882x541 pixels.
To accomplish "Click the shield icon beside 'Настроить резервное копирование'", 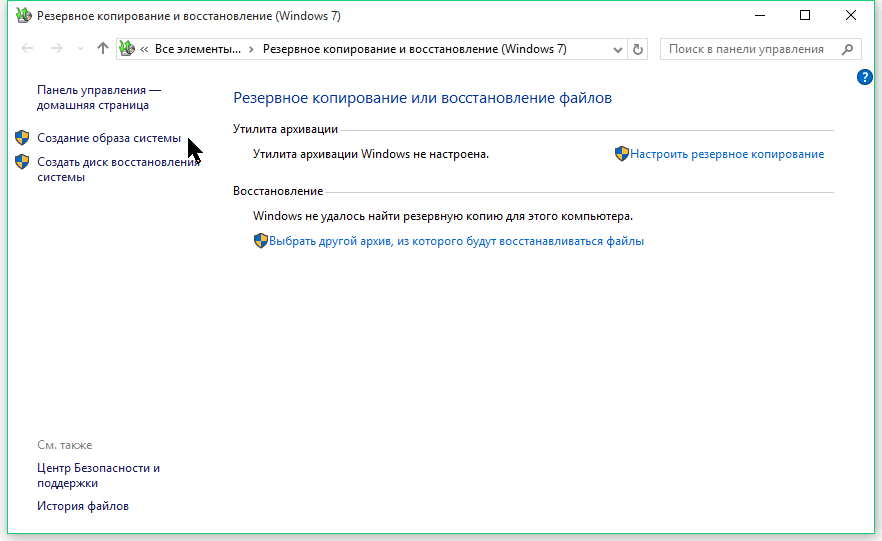I will click(621, 154).
